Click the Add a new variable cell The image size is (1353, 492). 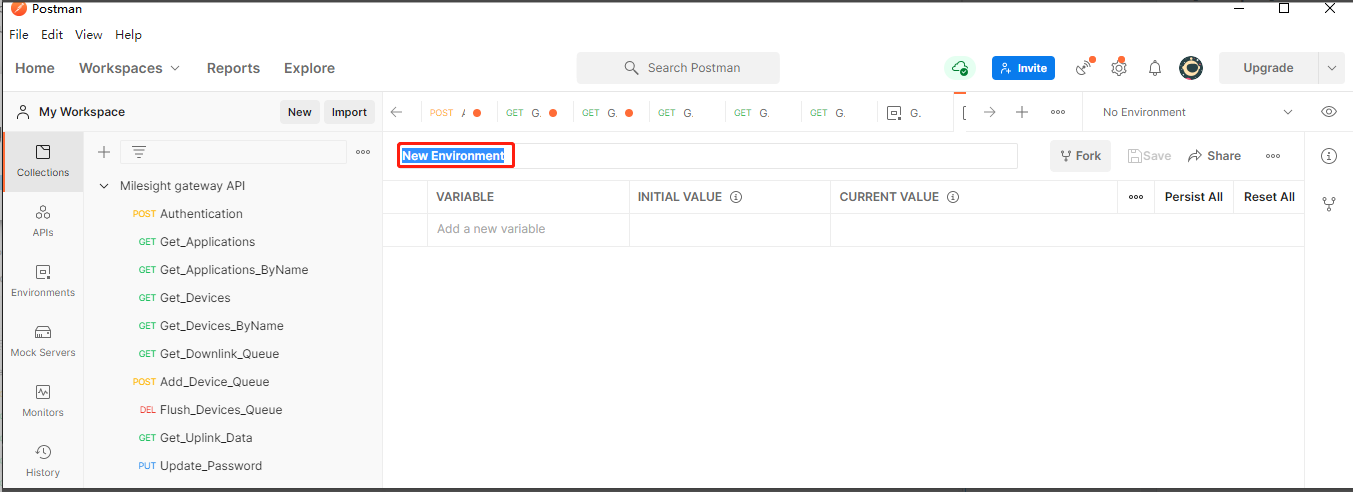tap(528, 229)
